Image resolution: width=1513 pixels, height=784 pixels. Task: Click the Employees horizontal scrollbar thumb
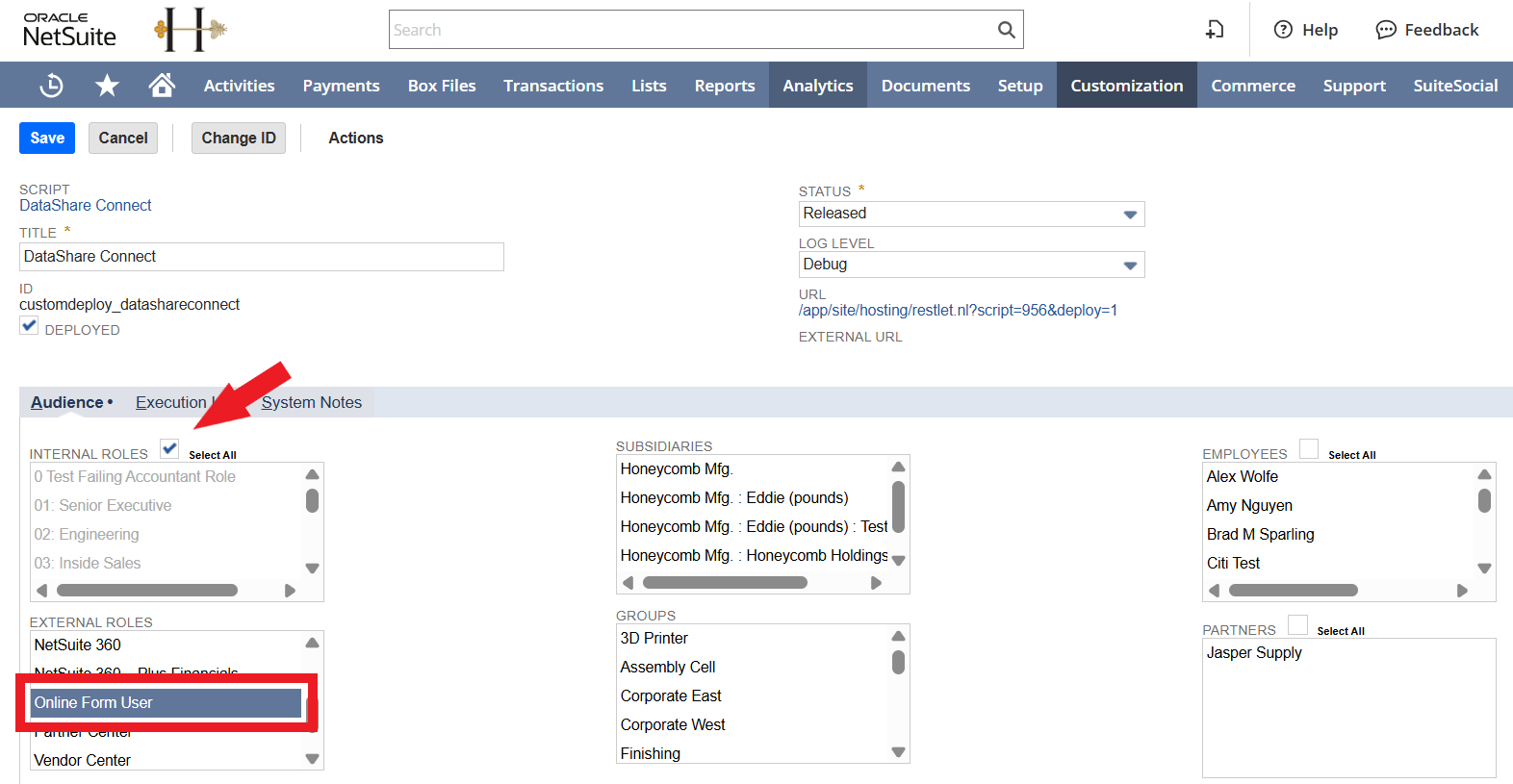pyautogui.click(x=1293, y=590)
